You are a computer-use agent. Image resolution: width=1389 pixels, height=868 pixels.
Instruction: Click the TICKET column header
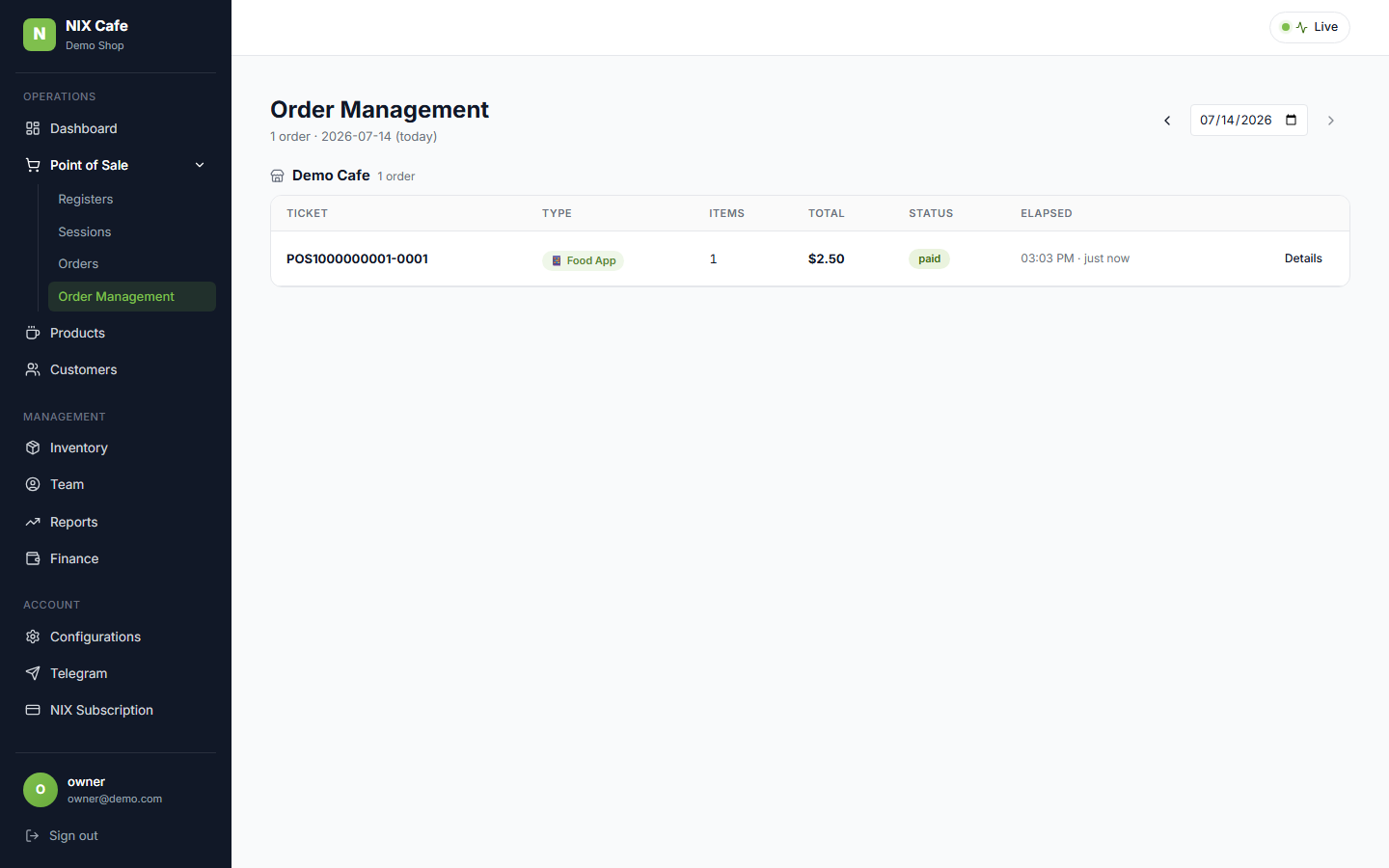click(x=307, y=213)
